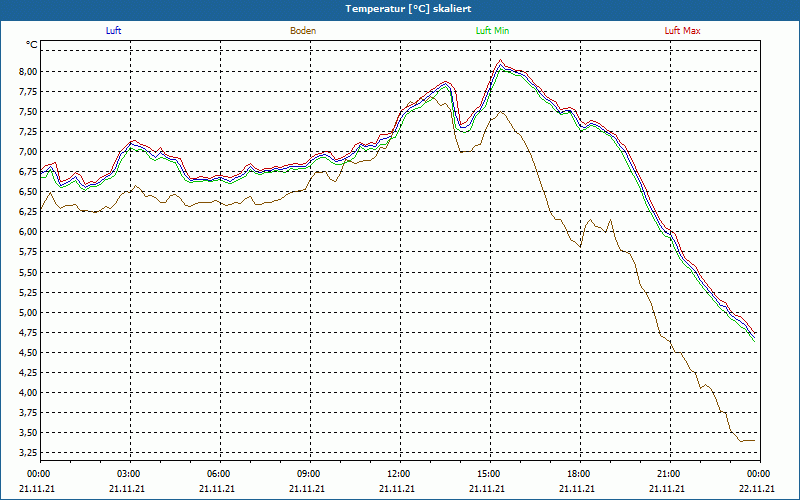Click the 21.11.21 date under 18:00
Image resolution: width=800 pixels, height=500 pixels.
coord(577,488)
